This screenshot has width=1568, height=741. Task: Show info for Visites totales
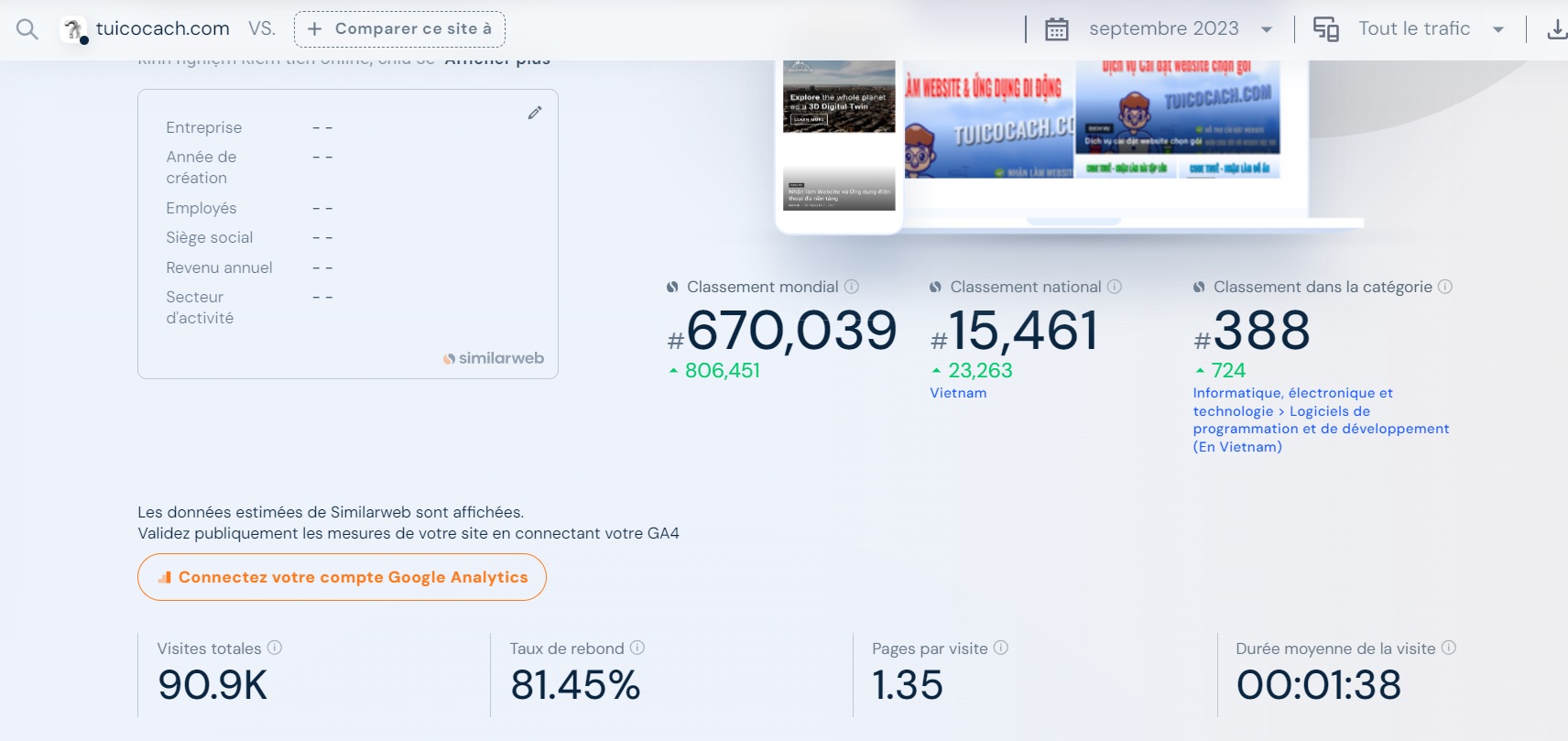click(275, 648)
